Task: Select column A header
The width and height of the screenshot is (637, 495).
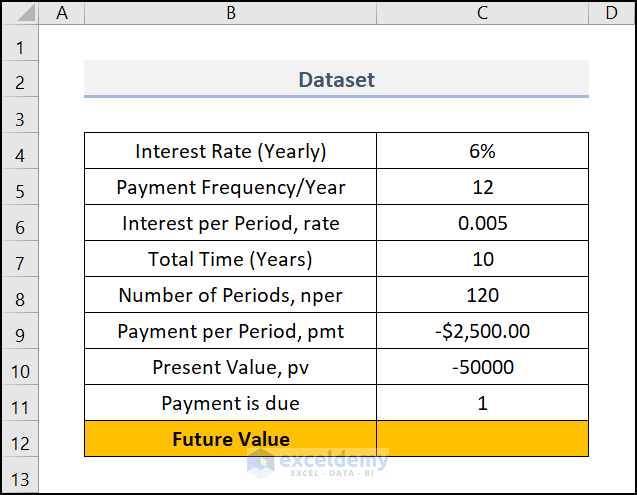Action: point(63,13)
